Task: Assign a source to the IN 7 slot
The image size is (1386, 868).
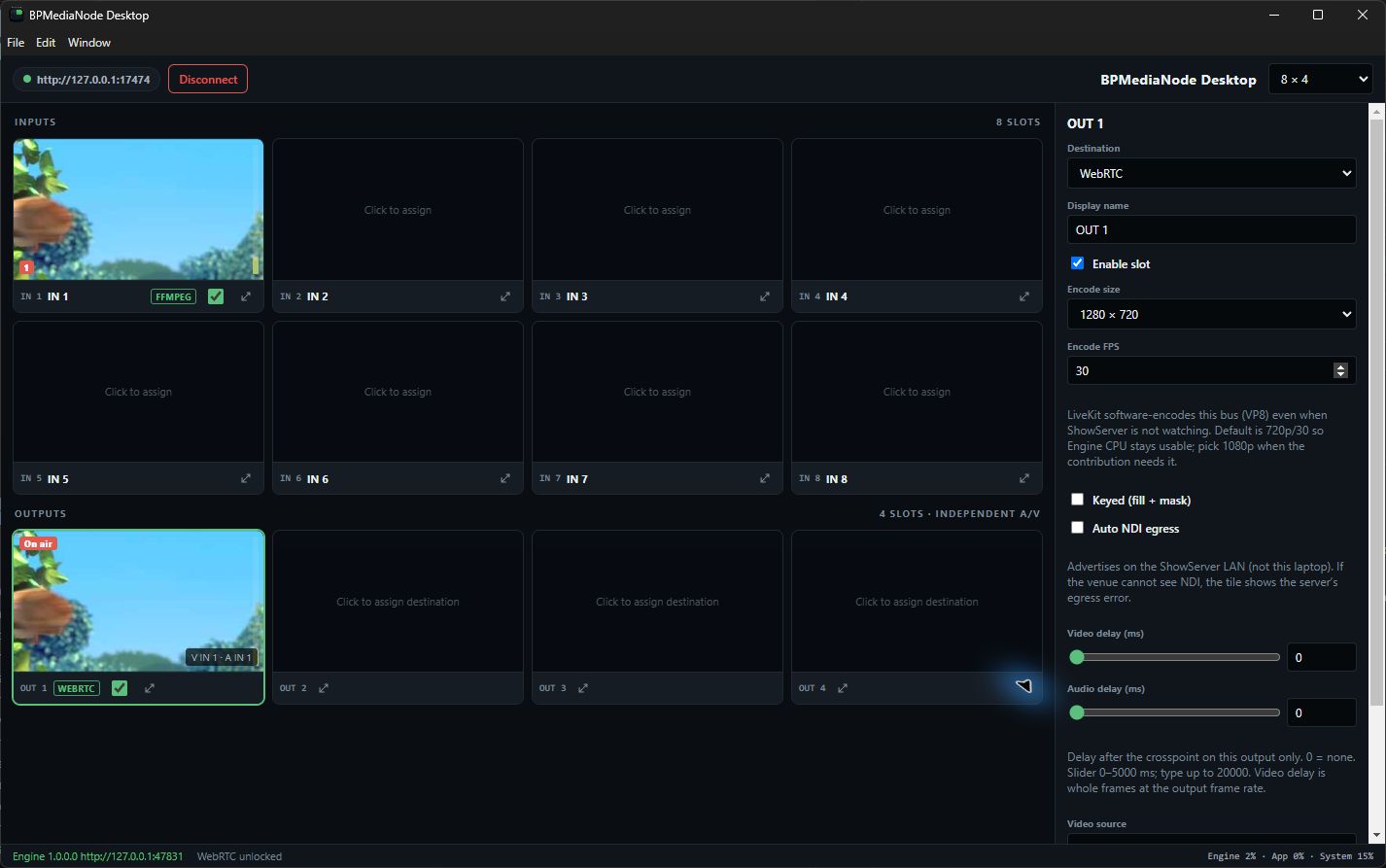Action: point(657,392)
